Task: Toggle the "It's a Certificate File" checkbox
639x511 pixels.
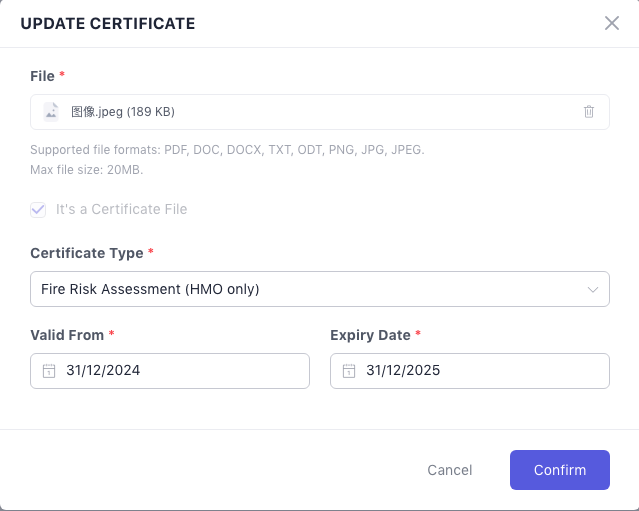Action: [x=39, y=209]
